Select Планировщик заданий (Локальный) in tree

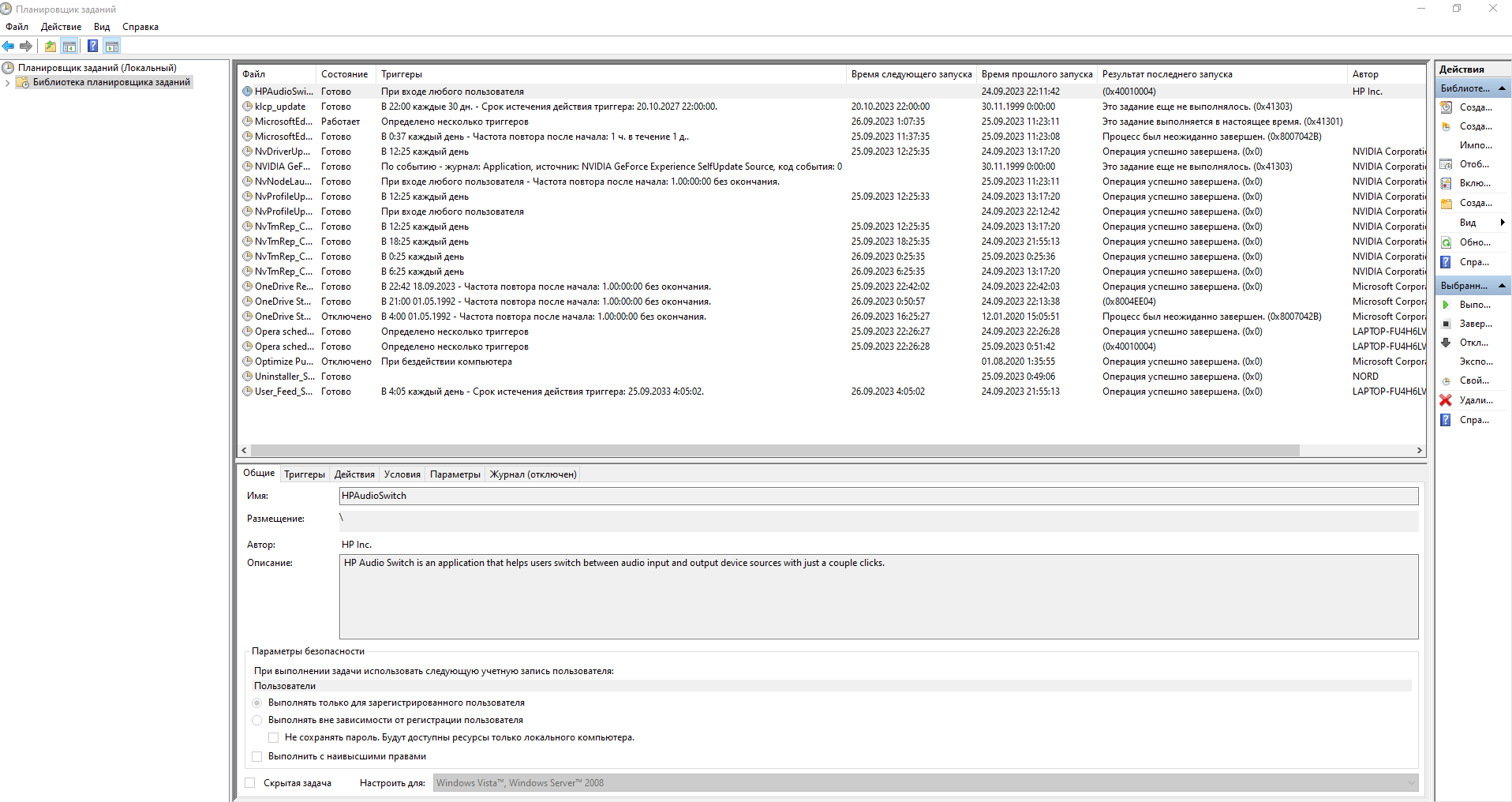97,68
